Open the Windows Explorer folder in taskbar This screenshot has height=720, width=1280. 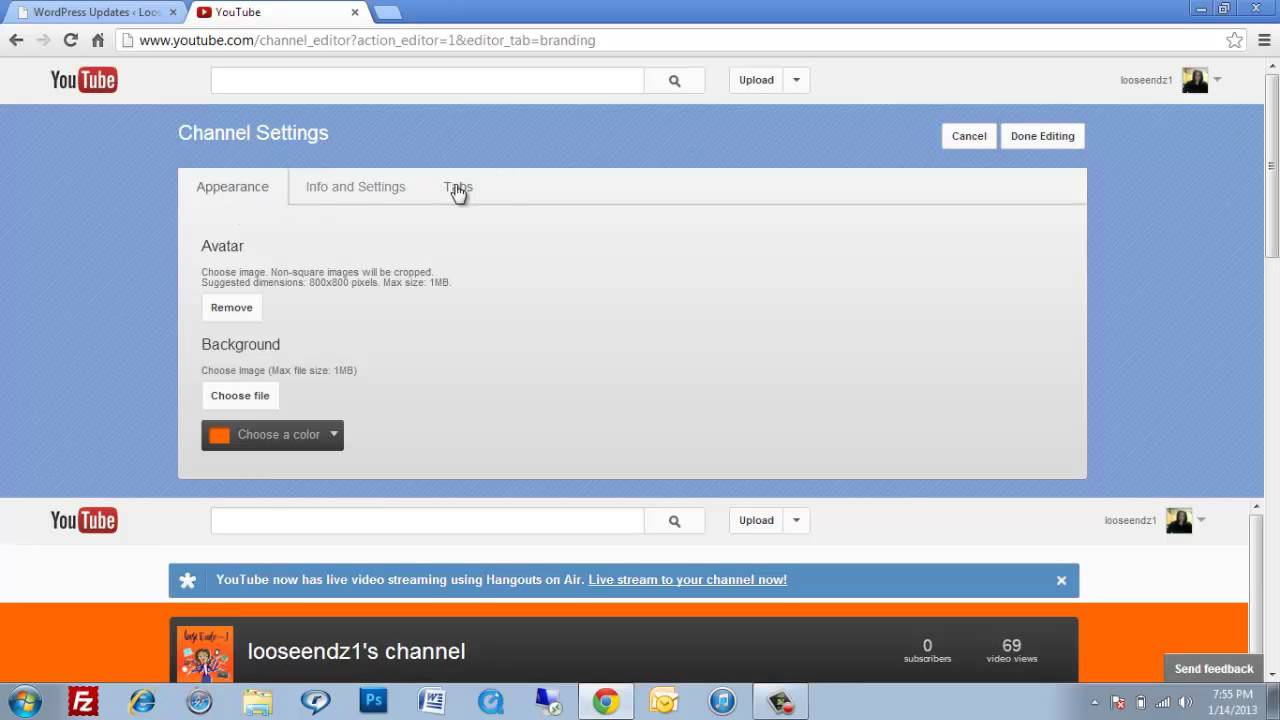[258, 701]
